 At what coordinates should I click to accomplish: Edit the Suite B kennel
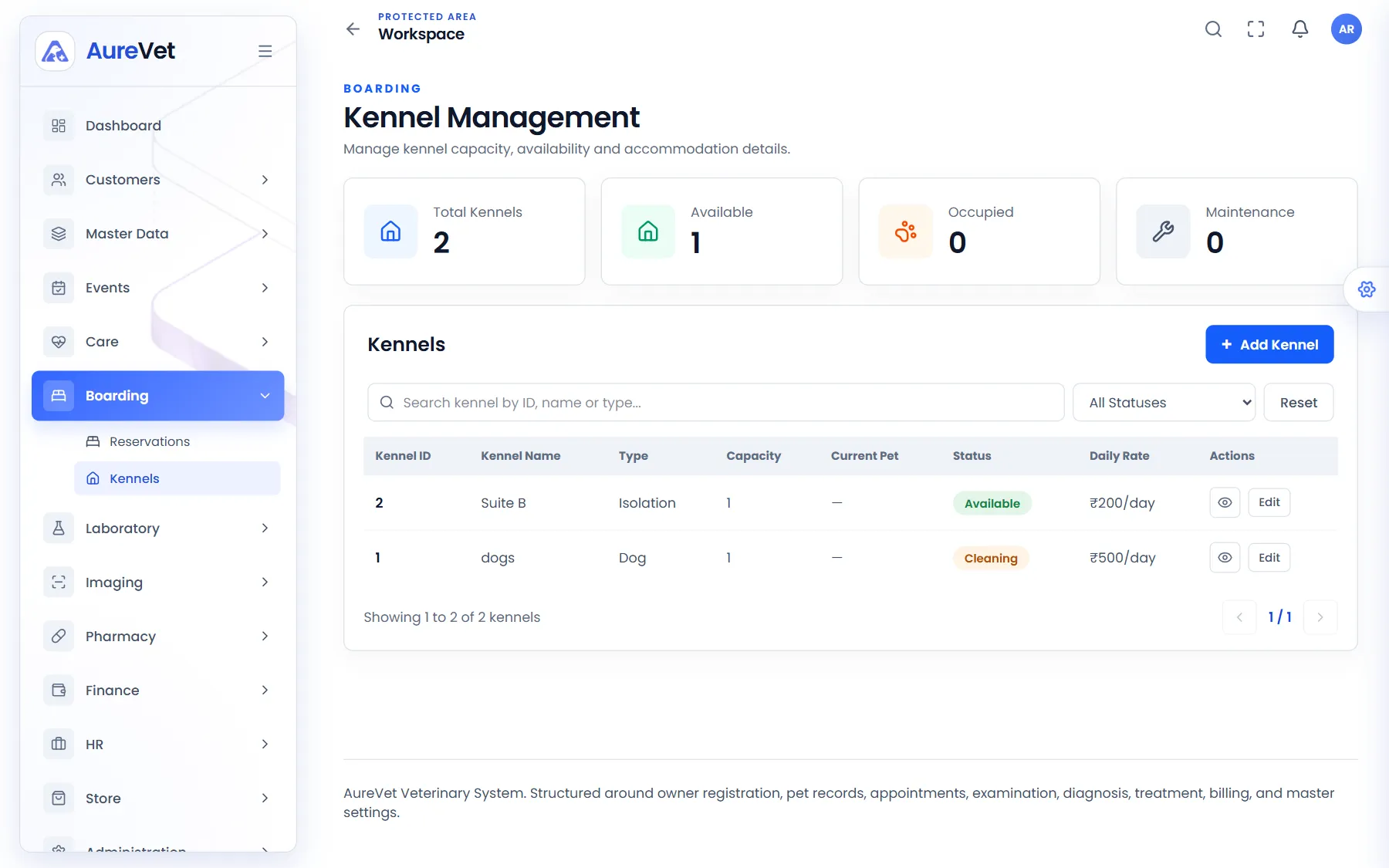1269,502
